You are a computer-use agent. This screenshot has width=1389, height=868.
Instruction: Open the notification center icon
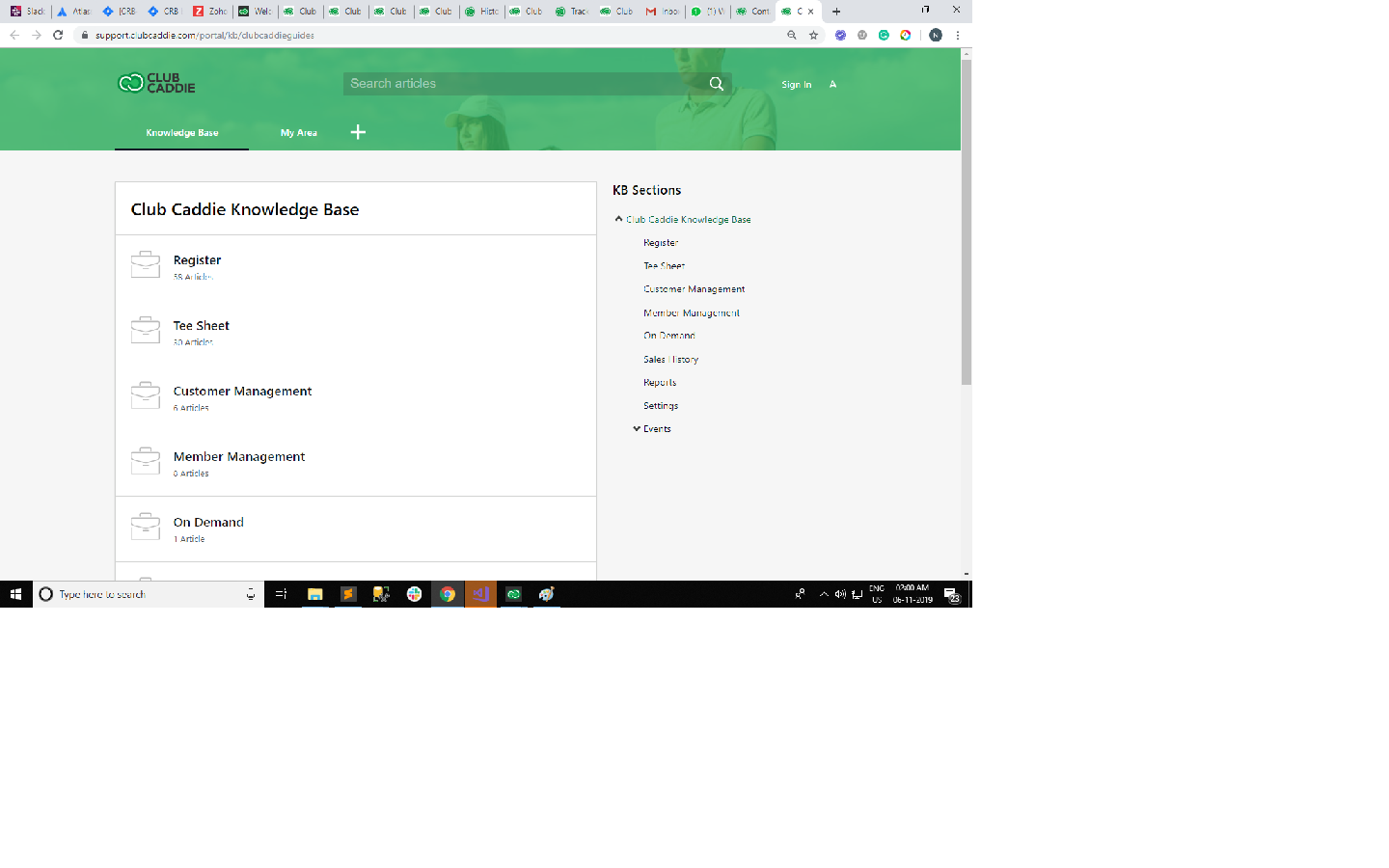pos(952,594)
